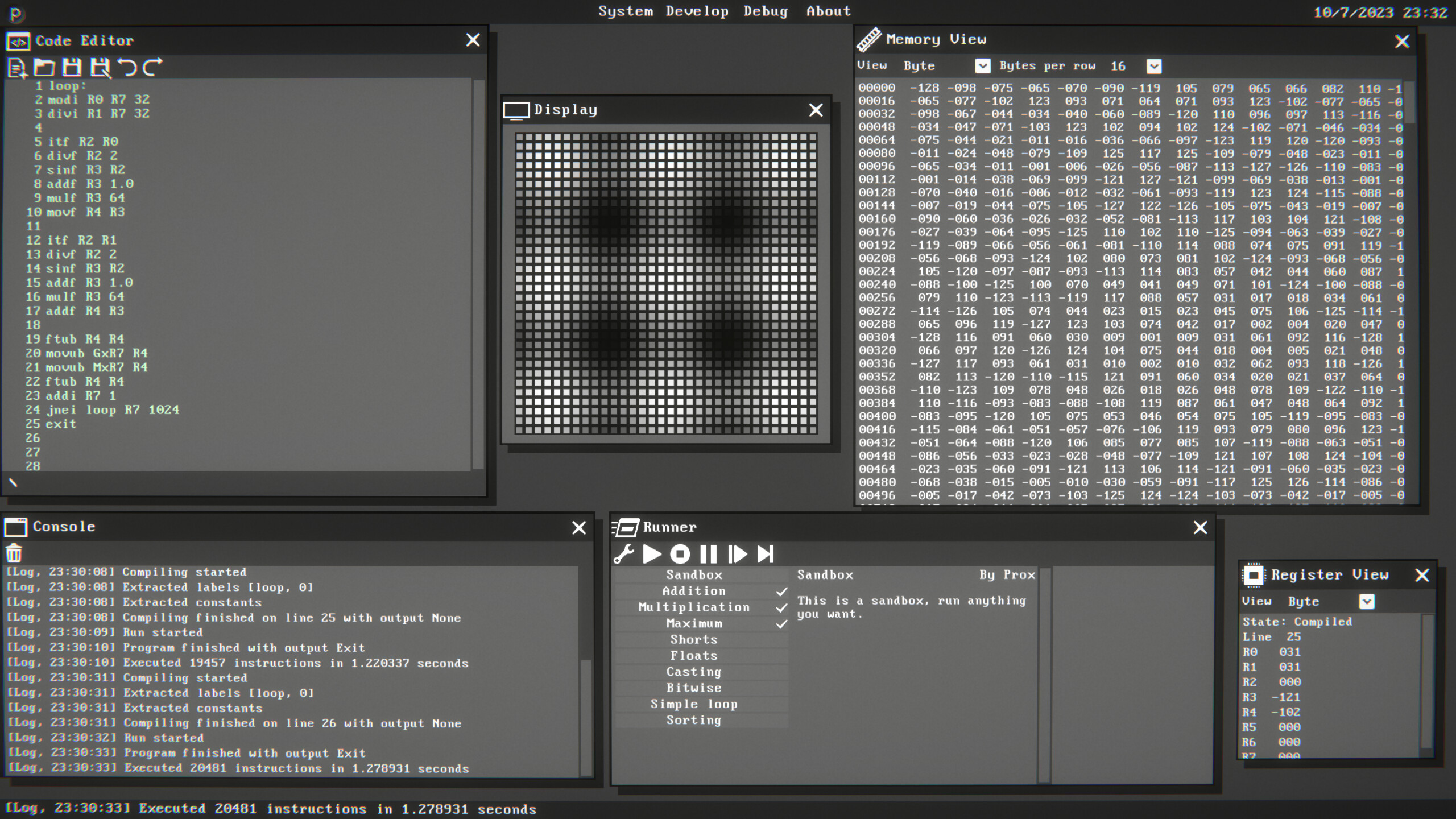Toggle the checkmark next to Addition
Image resolution: width=1456 pixels, height=819 pixels.
(781, 591)
